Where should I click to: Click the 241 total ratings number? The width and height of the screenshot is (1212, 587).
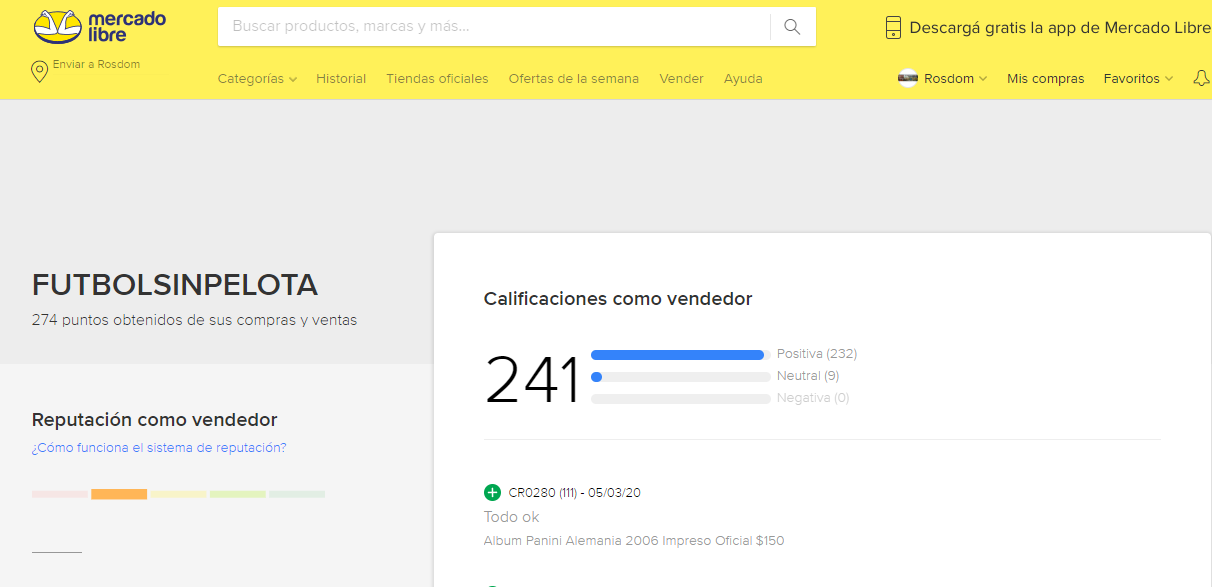click(x=532, y=381)
